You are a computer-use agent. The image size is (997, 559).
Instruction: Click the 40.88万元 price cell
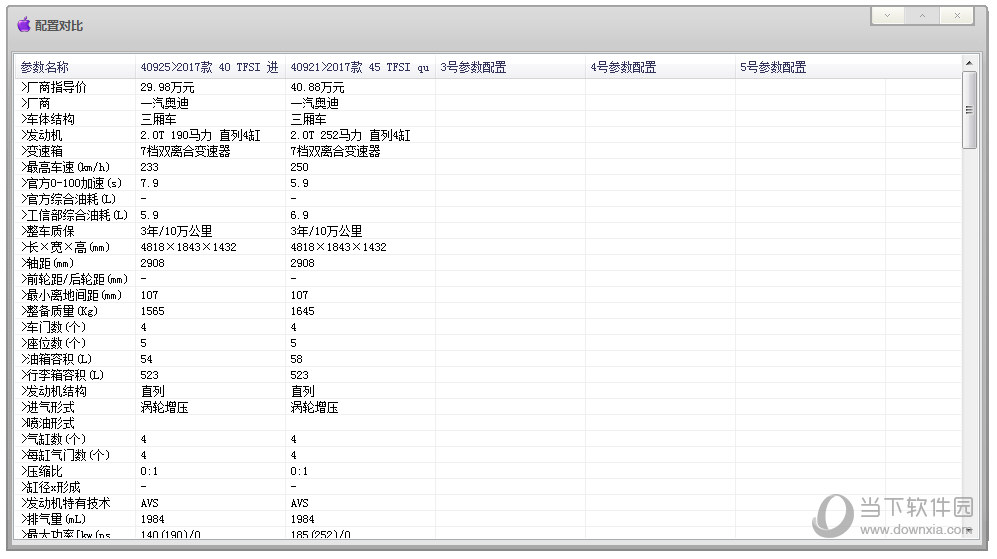pos(317,87)
